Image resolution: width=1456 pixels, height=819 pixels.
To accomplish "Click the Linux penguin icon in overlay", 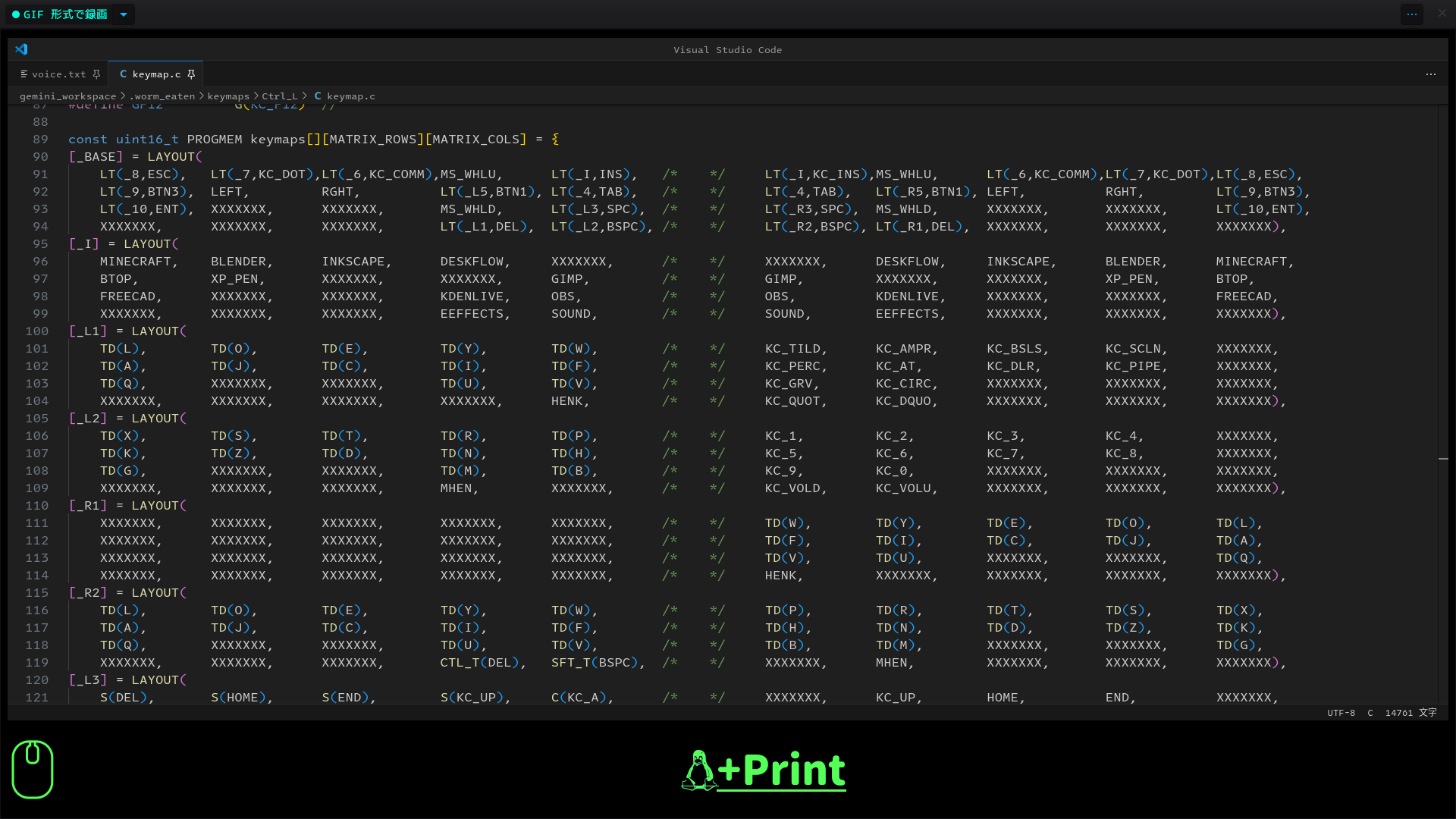I will [x=698, y=770].
